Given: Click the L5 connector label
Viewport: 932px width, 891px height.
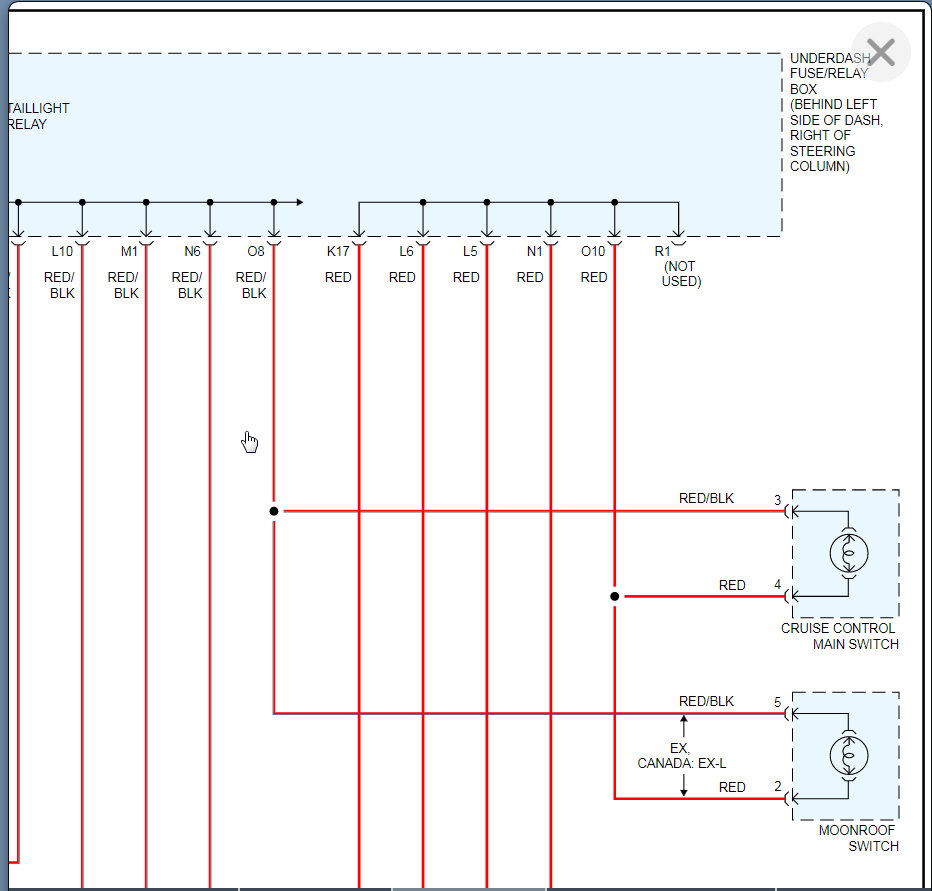Looking at the screenshot, I should click(470, 251).
